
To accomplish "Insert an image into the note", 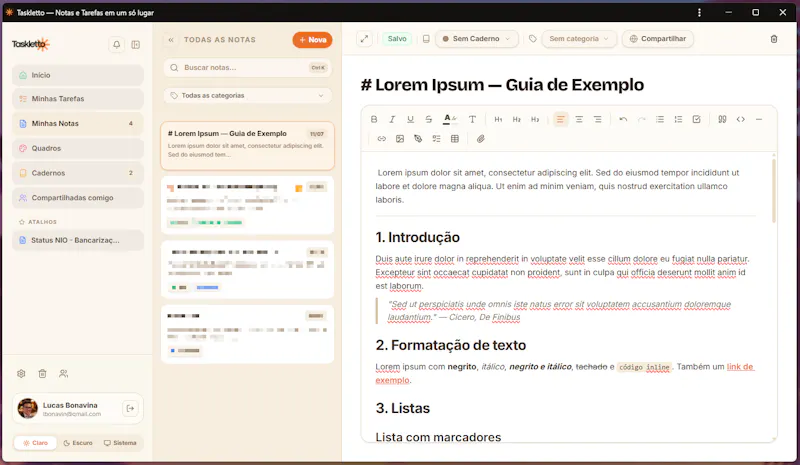I will 399,139.
